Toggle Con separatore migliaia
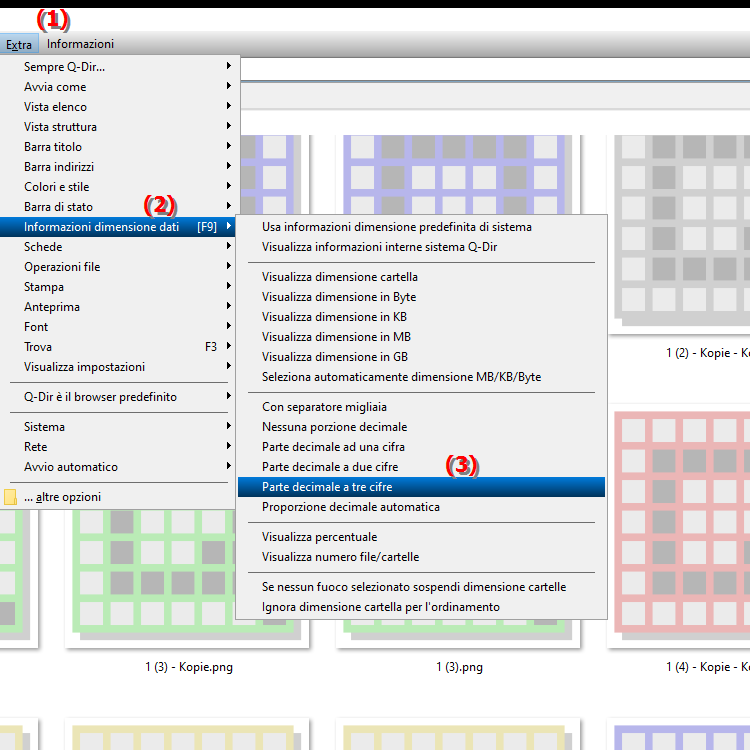 point(421,407)
